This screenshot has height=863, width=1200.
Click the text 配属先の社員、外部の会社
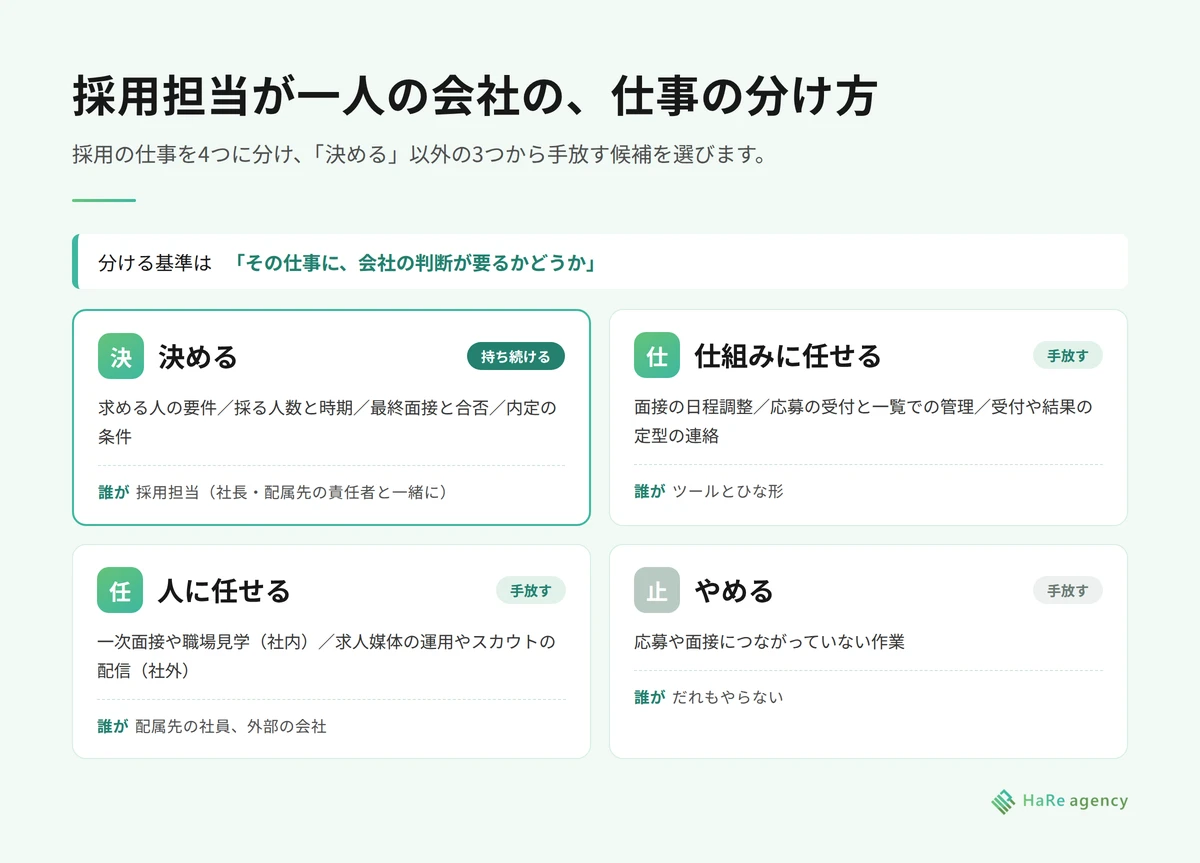click(231, 726)
